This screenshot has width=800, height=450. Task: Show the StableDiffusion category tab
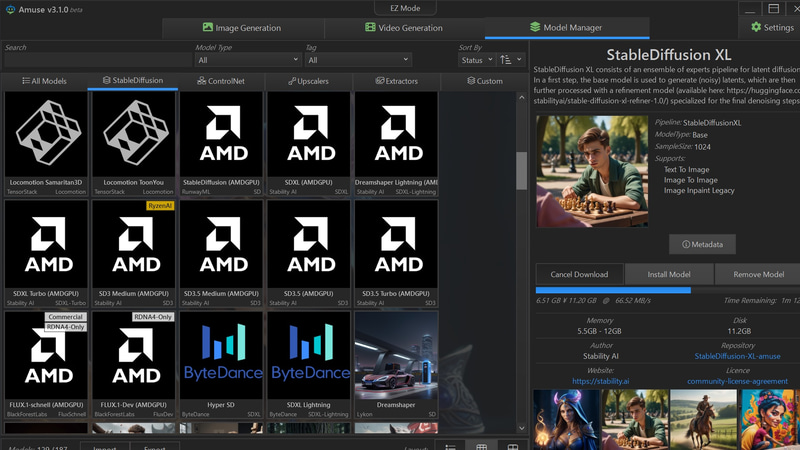click(133, 81)
